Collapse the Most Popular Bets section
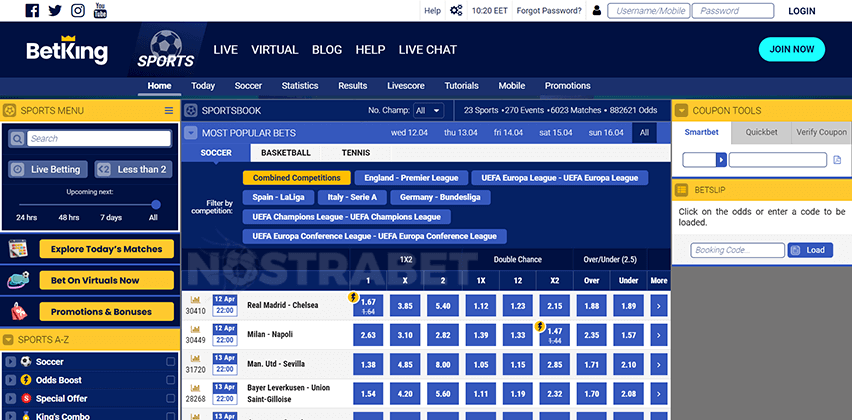Screen dimensions: 852x420 click(190, 133)
